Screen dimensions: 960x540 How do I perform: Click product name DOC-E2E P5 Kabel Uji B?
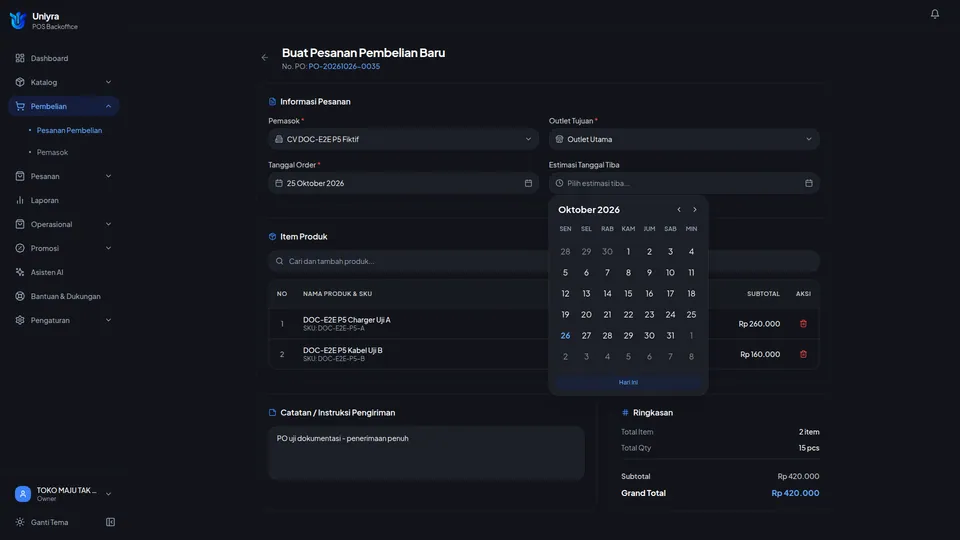(342, 350)
